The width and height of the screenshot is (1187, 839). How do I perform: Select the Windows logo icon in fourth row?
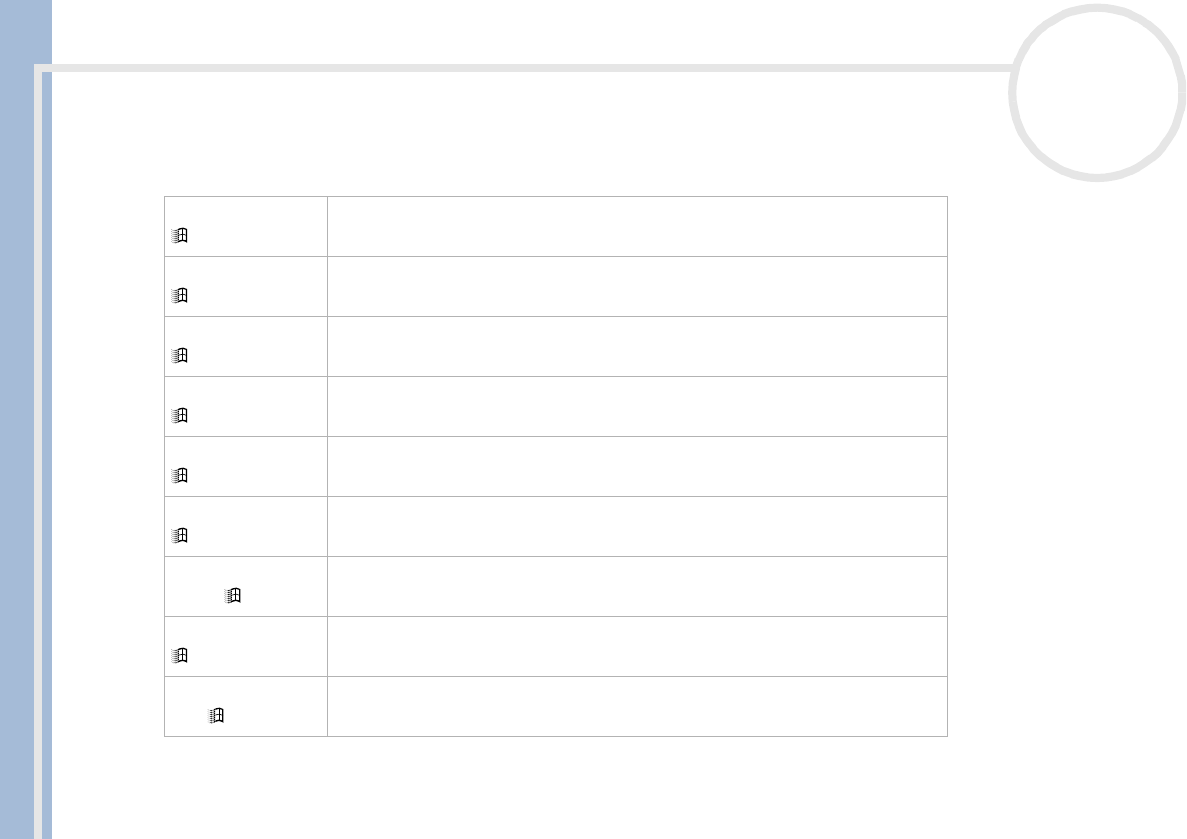179,415
